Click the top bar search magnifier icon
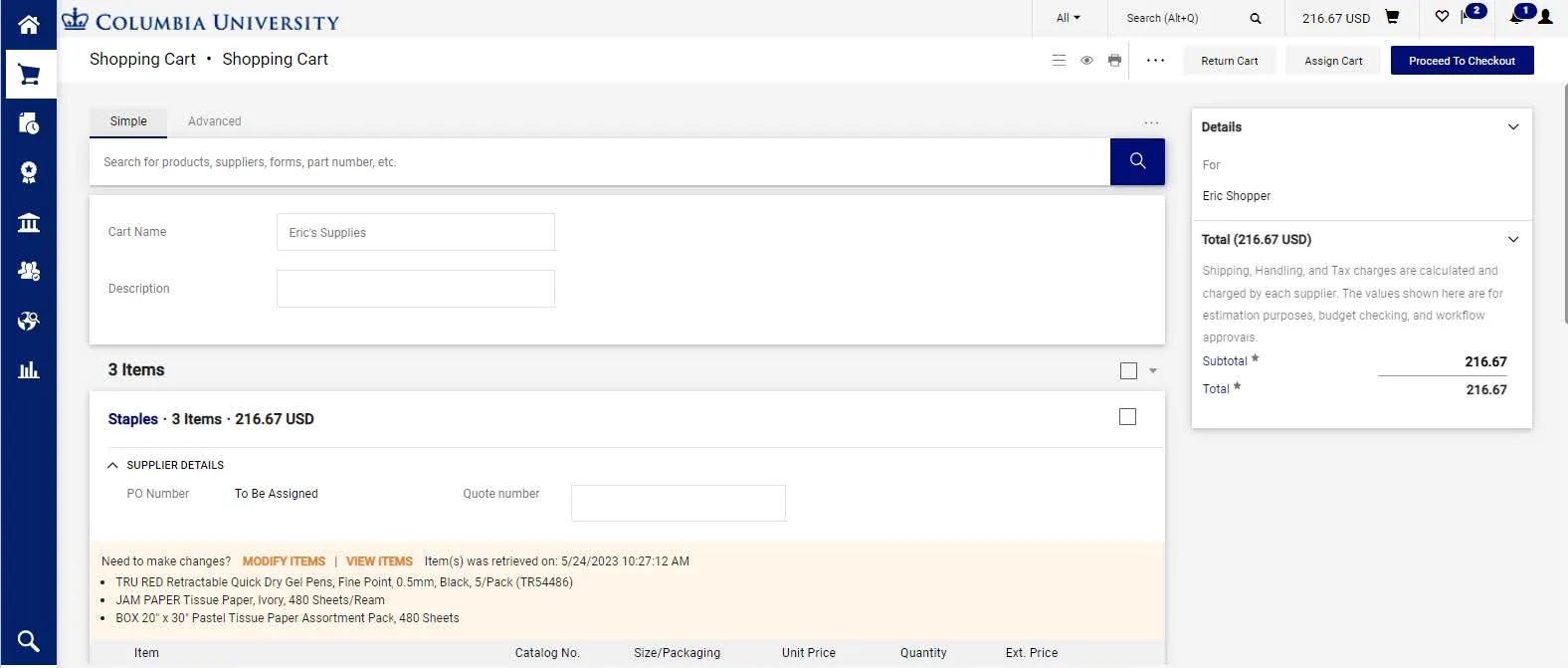Screen dimensions: 1568x668 [x=1256, y=18]
